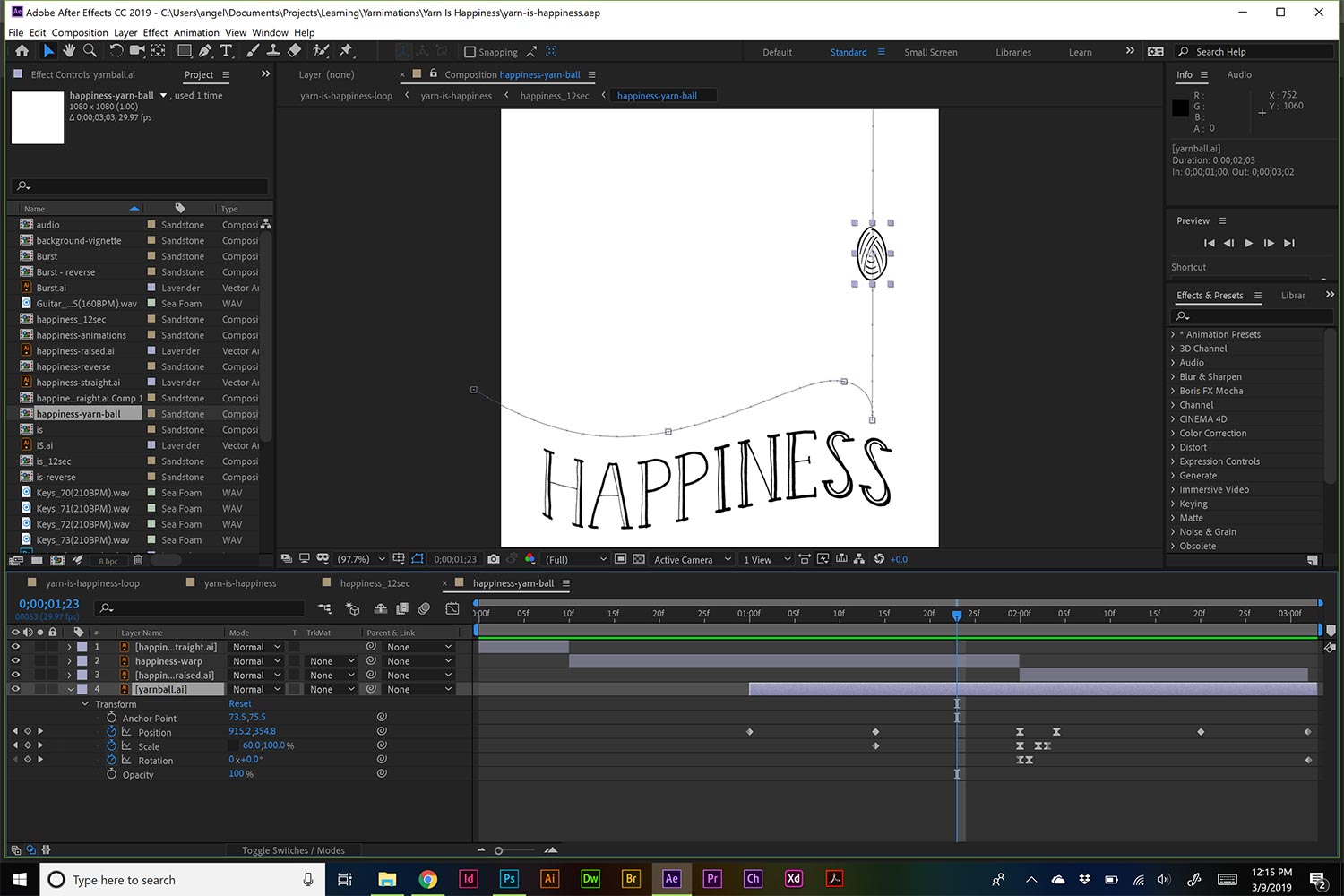Select the Hand tool

coord(69,51)
